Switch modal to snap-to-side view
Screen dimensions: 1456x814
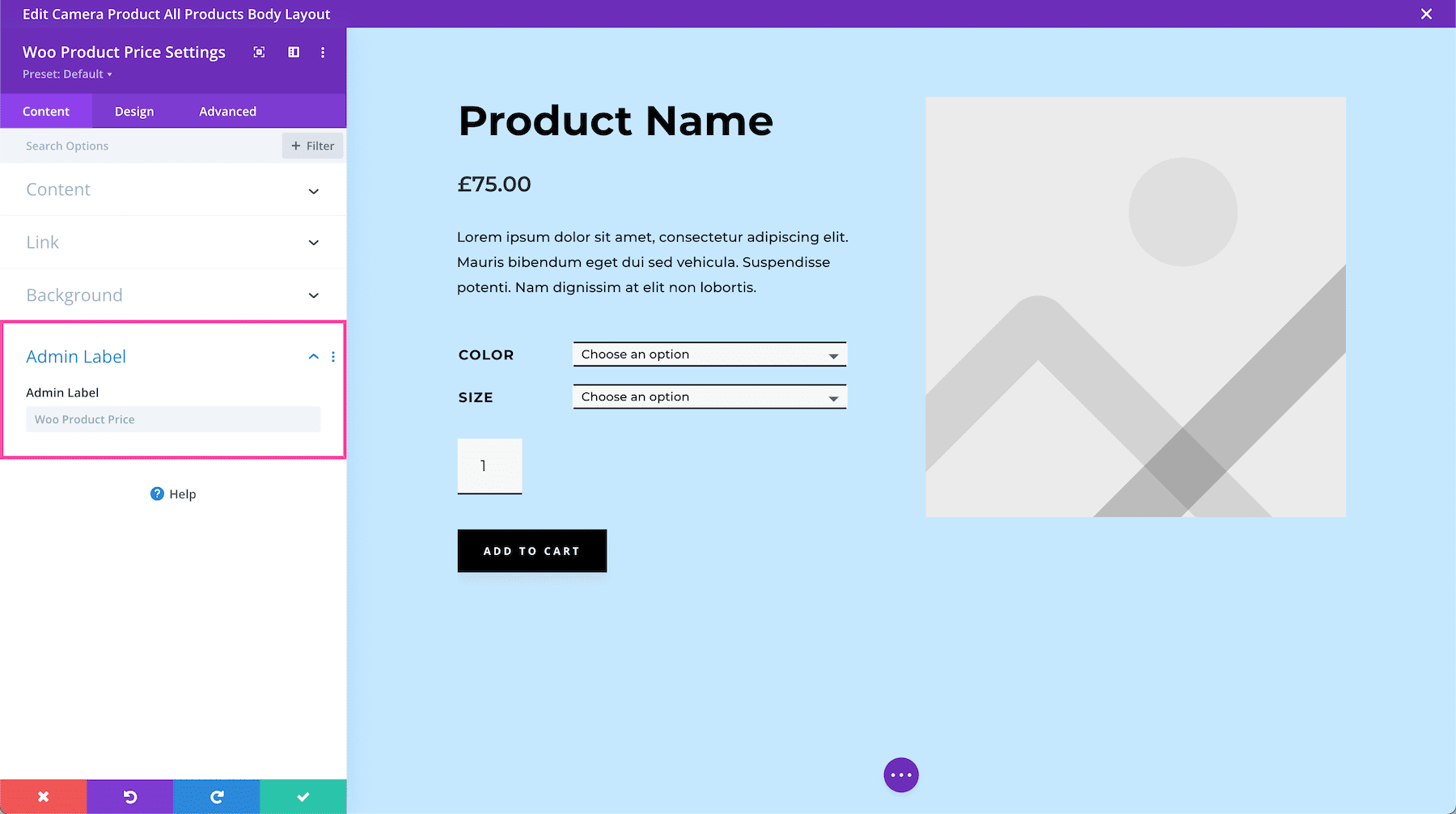point(293,52)
